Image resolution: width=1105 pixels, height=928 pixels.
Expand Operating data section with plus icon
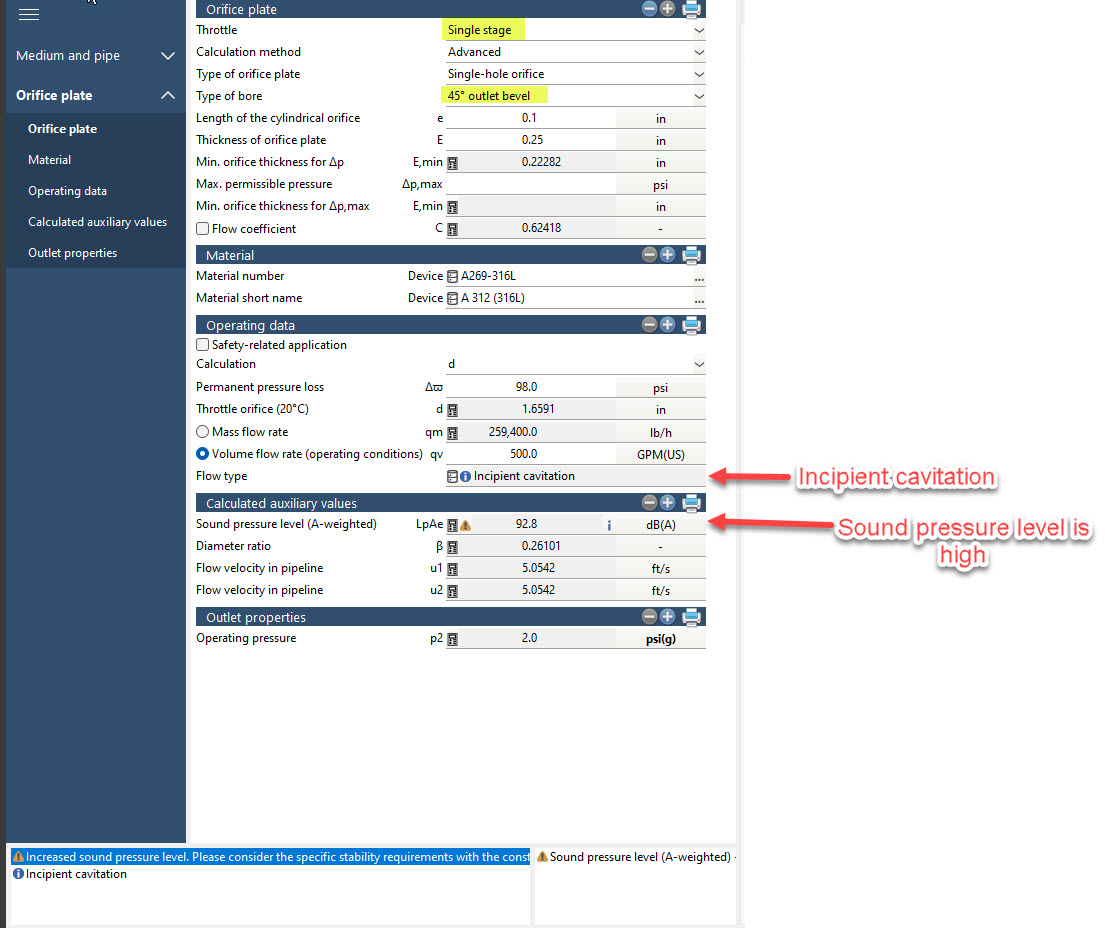coord(668,325)
